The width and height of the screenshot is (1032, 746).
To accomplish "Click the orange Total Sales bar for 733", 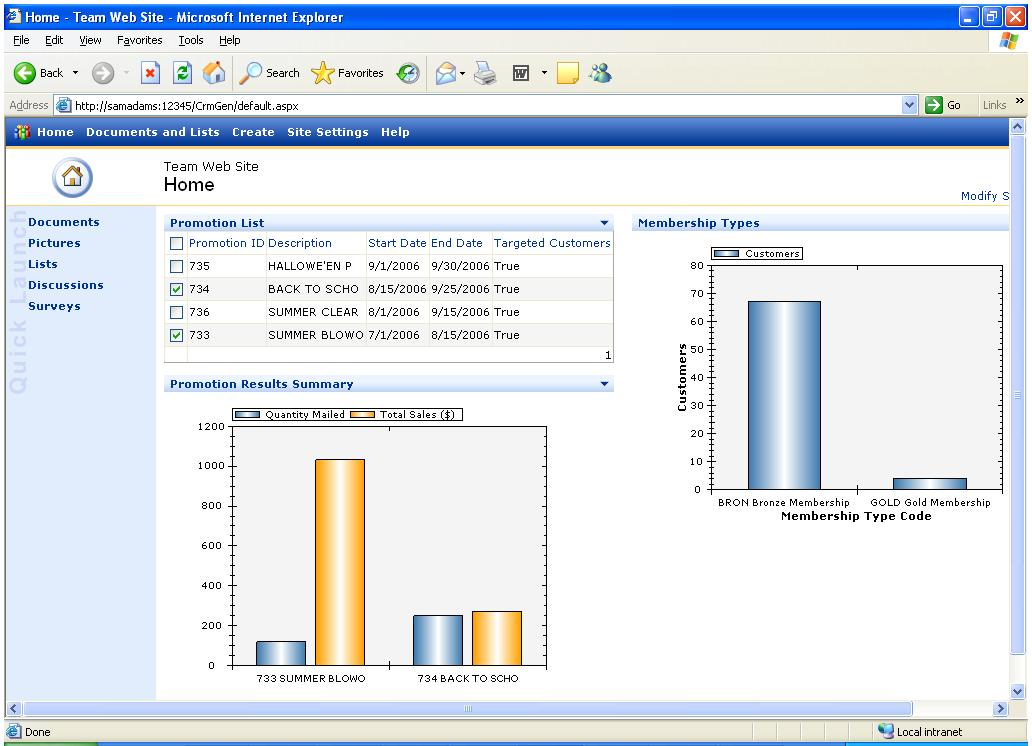I will coord(340,562).
